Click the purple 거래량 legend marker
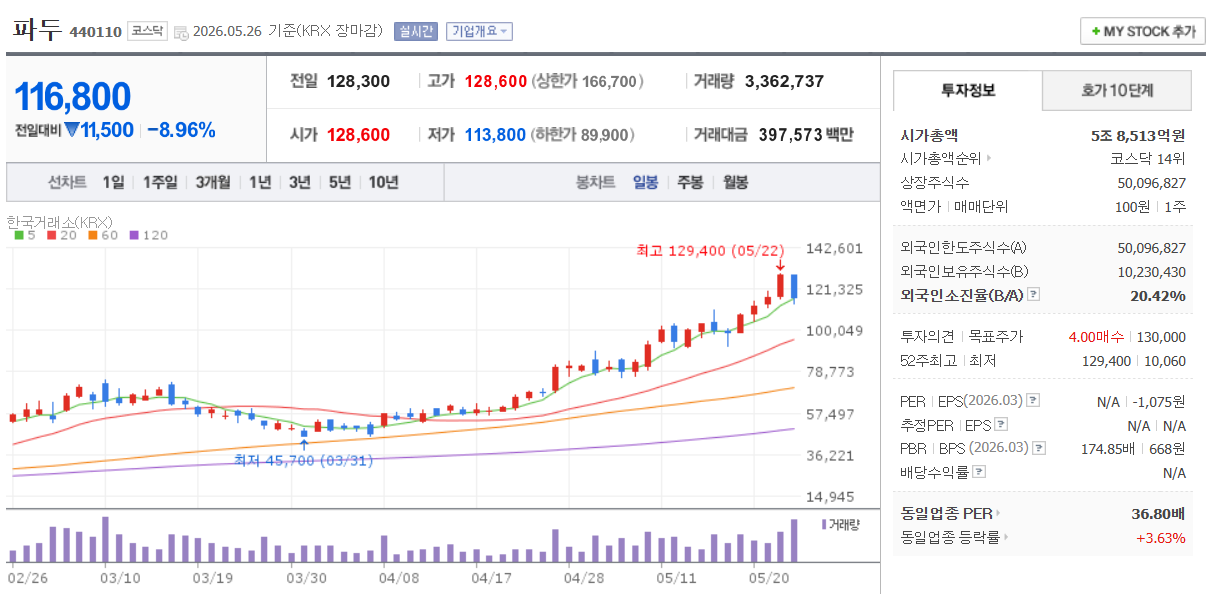The image size is (1219, 594). click(824, 524)
